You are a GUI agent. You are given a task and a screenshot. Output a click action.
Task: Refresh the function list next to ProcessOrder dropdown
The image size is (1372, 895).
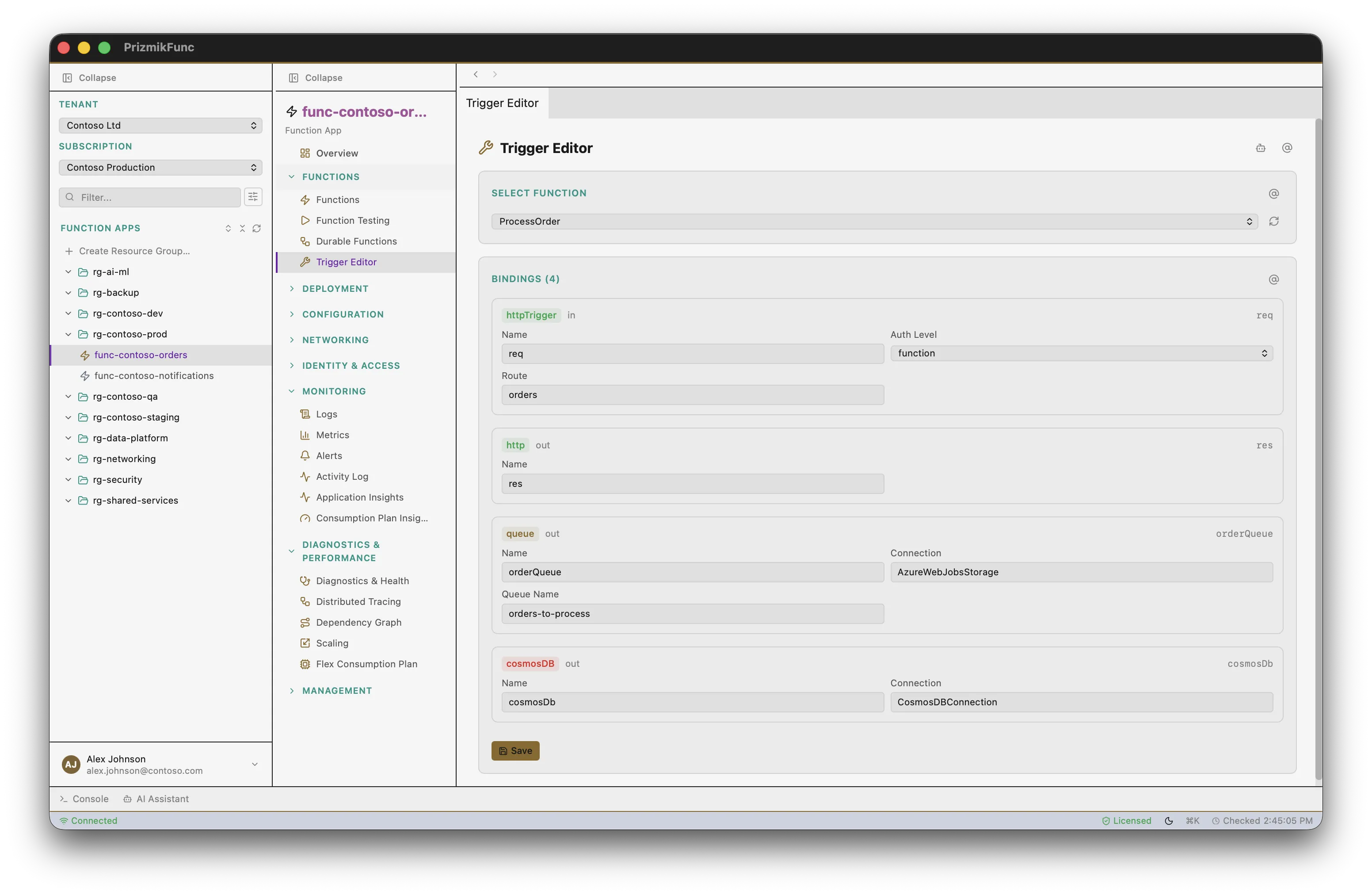[x=1275, y=222]
